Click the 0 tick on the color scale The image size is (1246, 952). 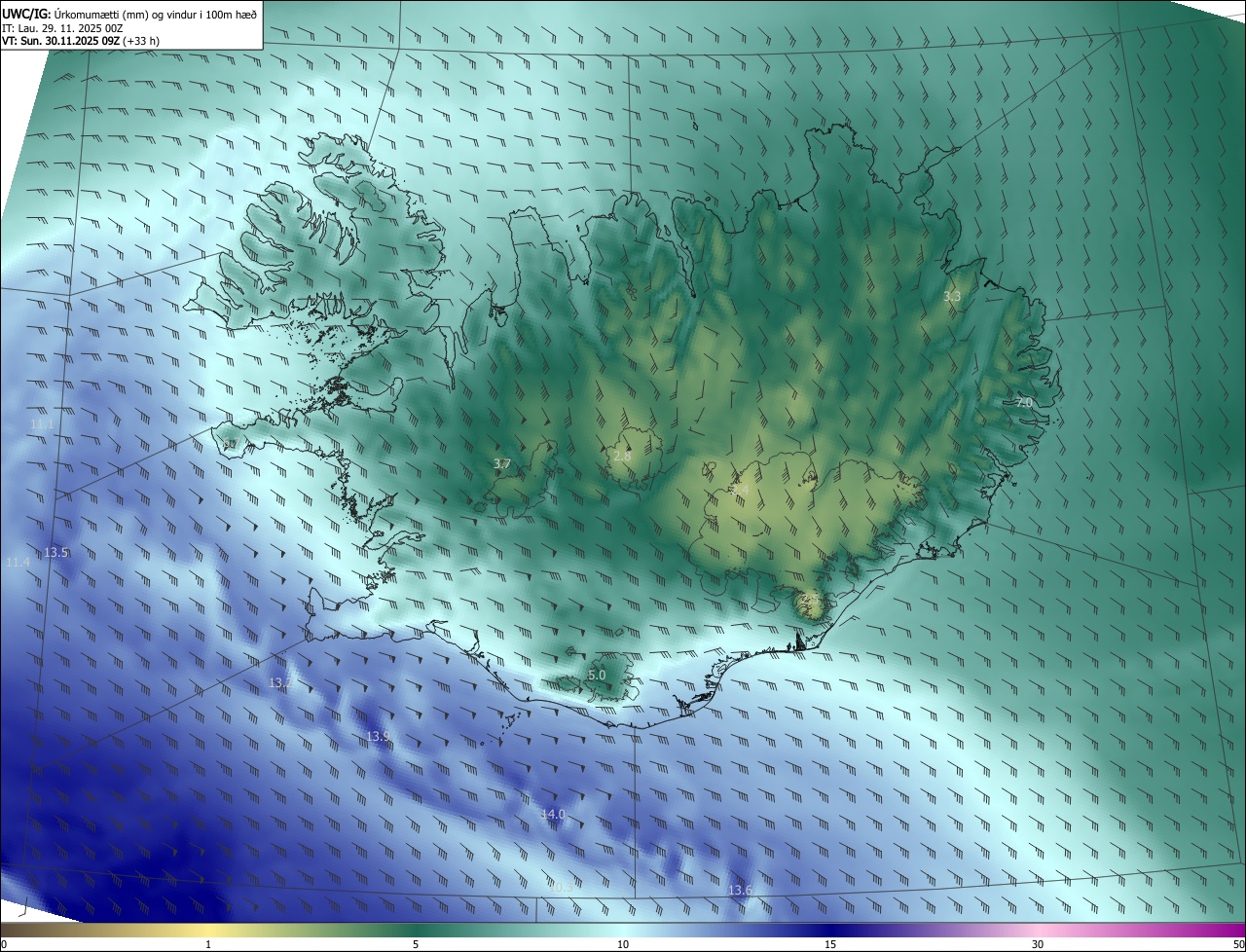[4, 944]
